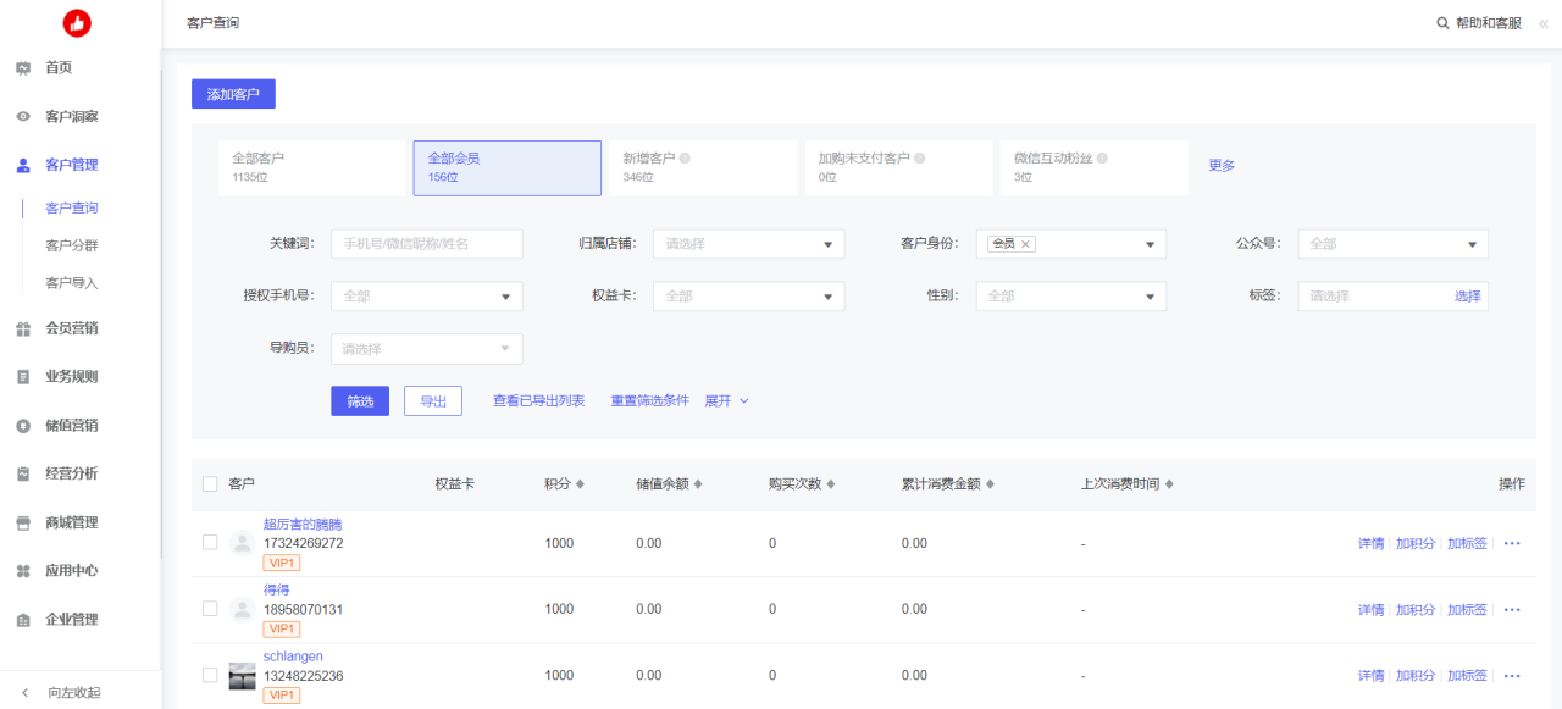Select the 全部客户 tab
1562x709 pixels.
point(312,167)
